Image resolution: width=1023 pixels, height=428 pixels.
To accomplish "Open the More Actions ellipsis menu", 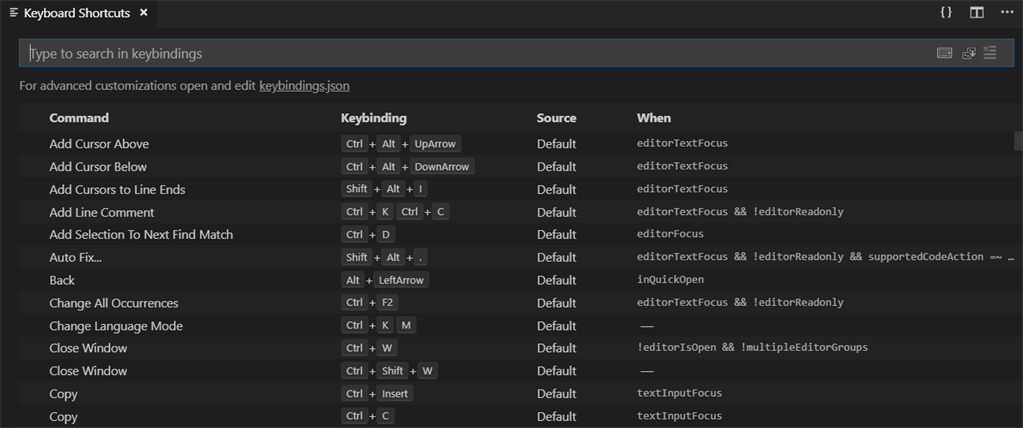I will [x=1006, y=13].
